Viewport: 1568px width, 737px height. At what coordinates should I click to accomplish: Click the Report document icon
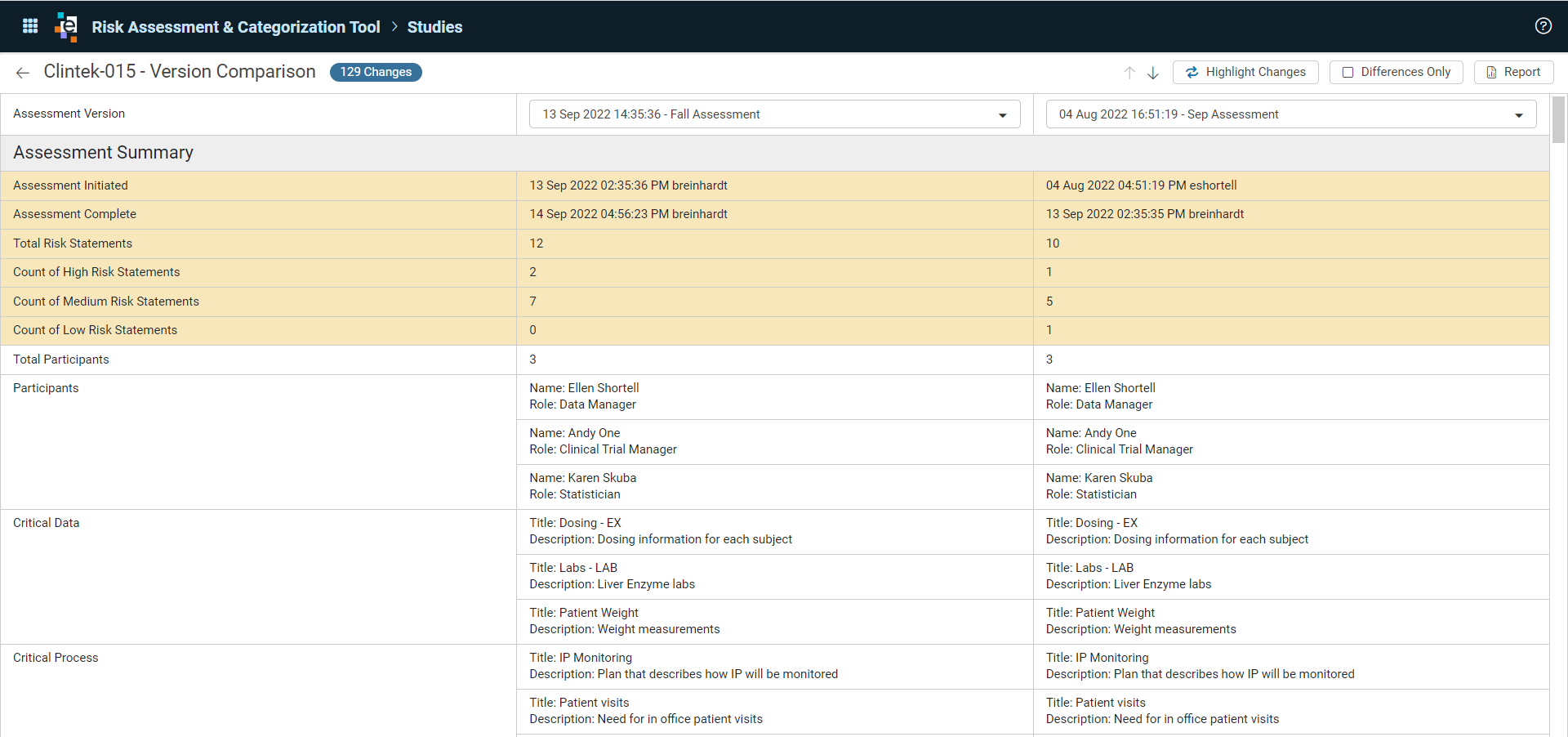click(1491, 72)
